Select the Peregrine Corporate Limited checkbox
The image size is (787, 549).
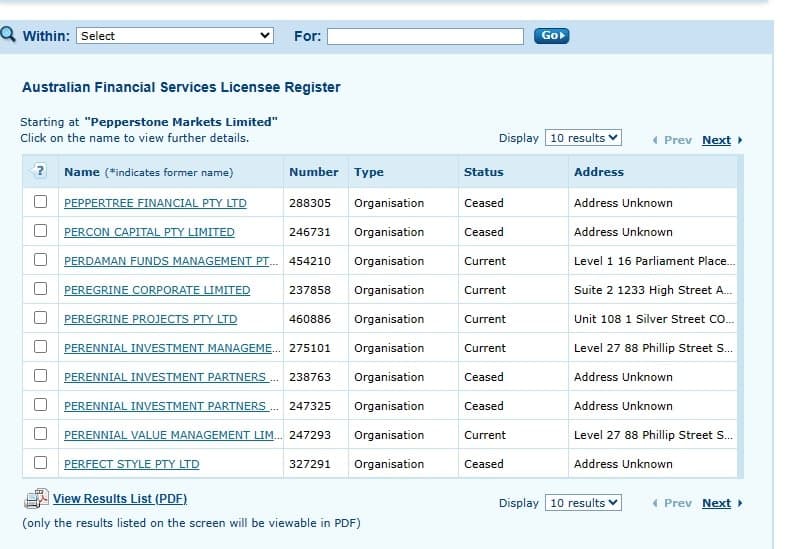click(x=41, y=289)
